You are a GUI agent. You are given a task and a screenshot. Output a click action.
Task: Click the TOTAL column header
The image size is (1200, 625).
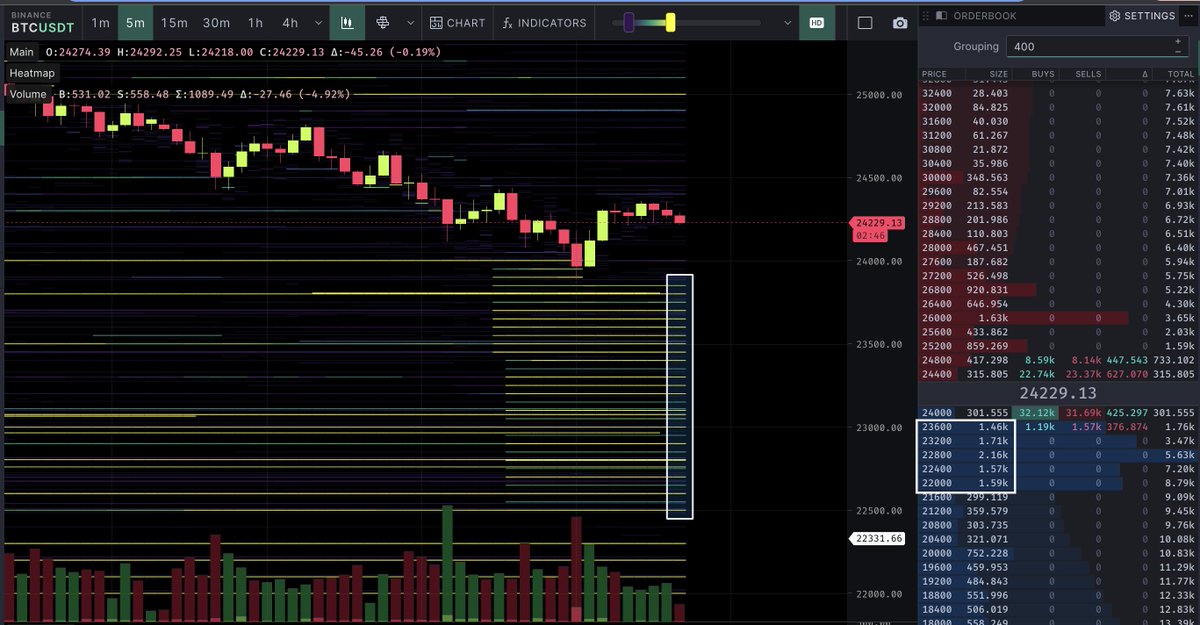pos(1180,74)
